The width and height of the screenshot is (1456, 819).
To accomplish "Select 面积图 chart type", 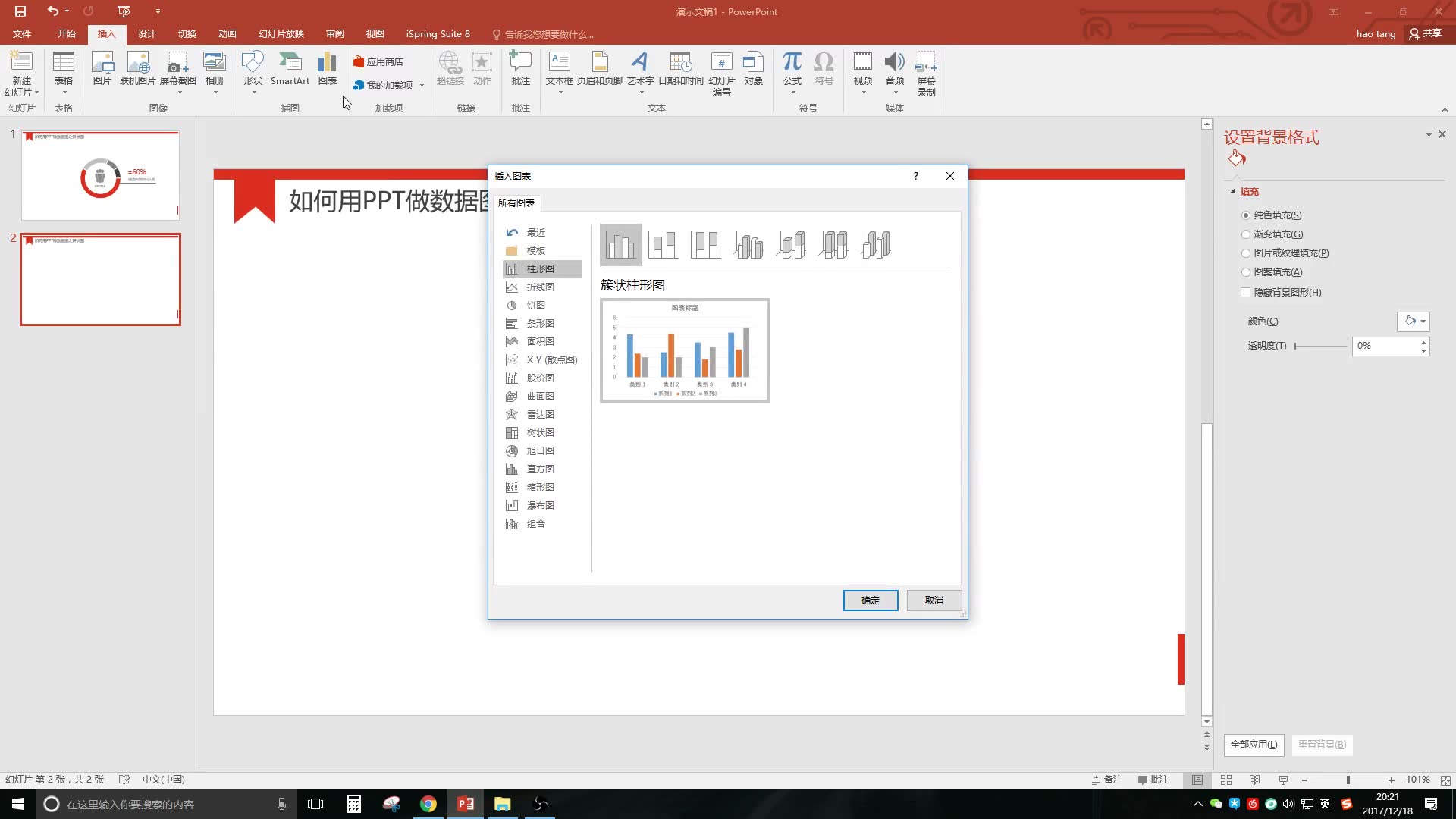I will [540, 341].
